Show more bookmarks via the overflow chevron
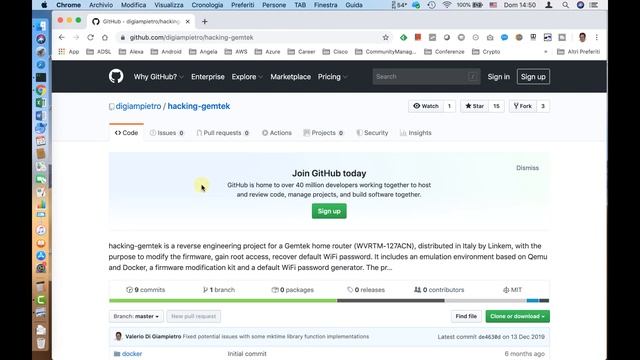This screenshot has height=360, width=640. (545, 51)
